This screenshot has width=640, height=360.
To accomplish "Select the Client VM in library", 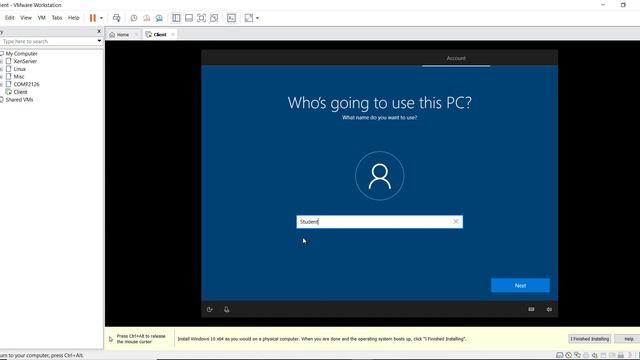I will [20, 92].
